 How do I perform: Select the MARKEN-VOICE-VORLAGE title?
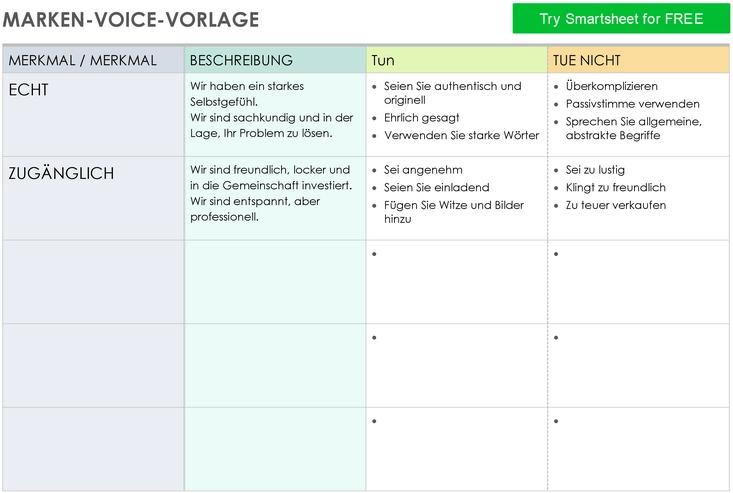pyautogui.click(x=131, y=20)
